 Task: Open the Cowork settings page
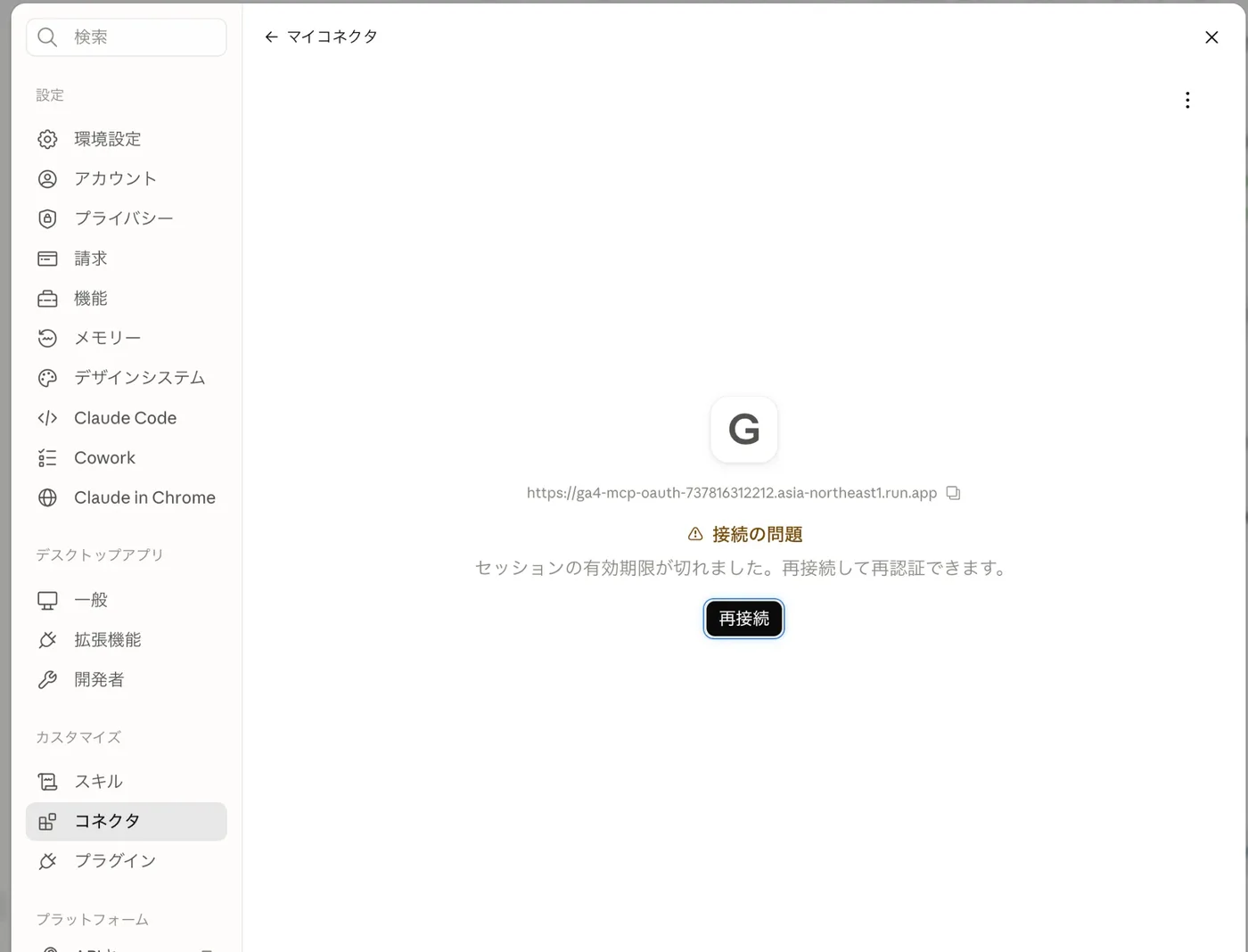click(x=127, y=458)
